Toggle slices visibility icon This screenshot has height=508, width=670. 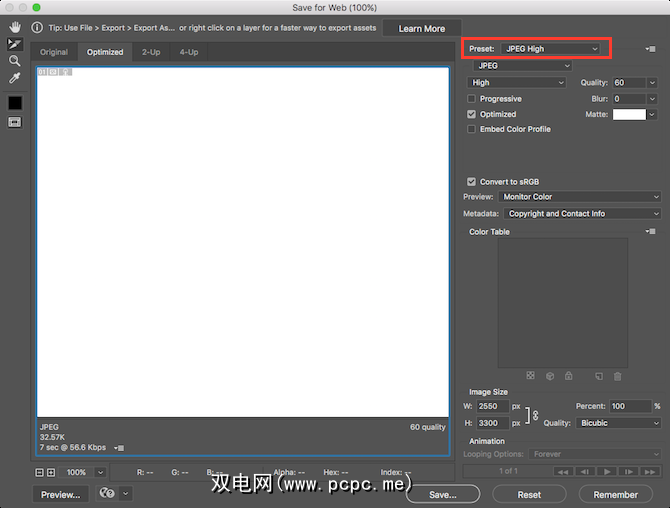(x=15, y=123)
